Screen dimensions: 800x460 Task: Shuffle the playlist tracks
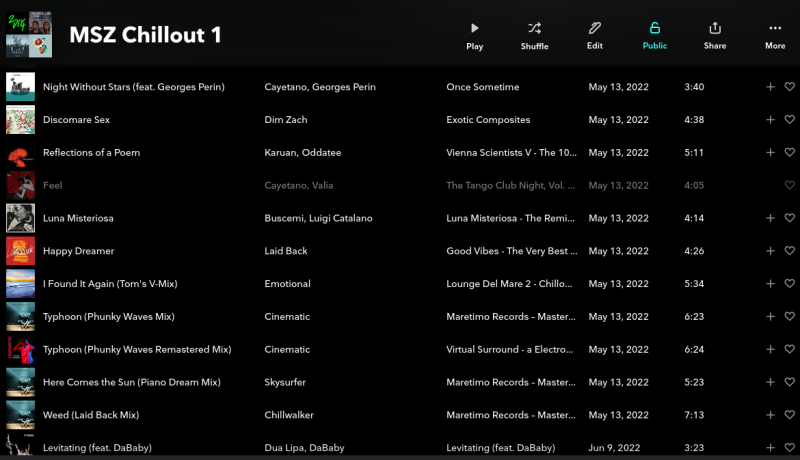coord(534,36)
